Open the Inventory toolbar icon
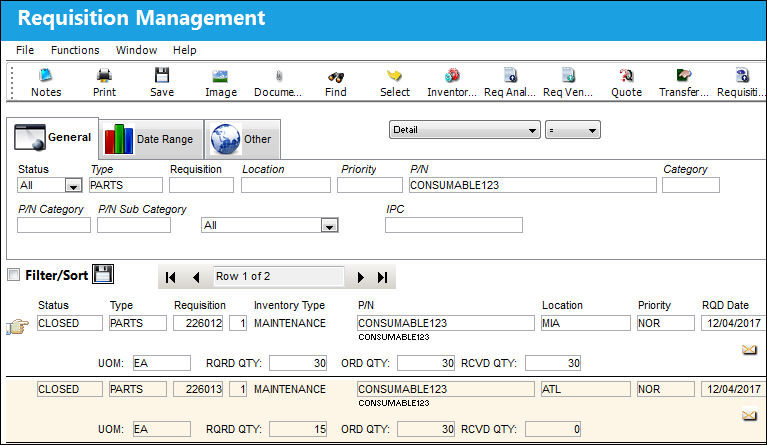The height and width of the screenshot is (445, 767). click(452, 76)
